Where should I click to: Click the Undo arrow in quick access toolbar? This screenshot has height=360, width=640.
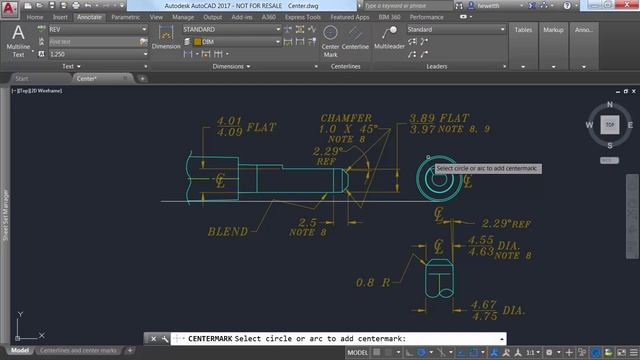pos(88,6)
